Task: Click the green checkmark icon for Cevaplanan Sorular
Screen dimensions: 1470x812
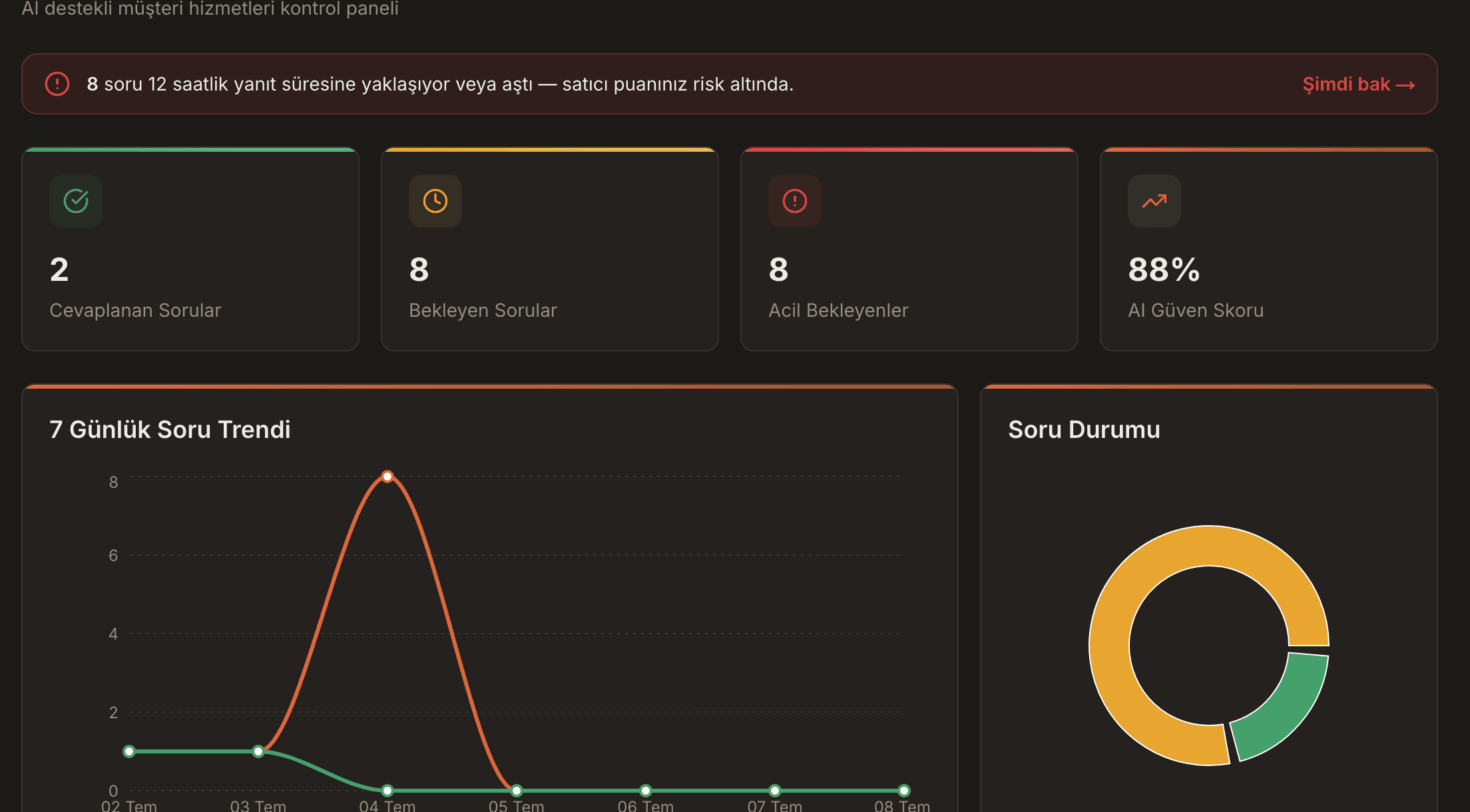Action: tap(76, 201)
